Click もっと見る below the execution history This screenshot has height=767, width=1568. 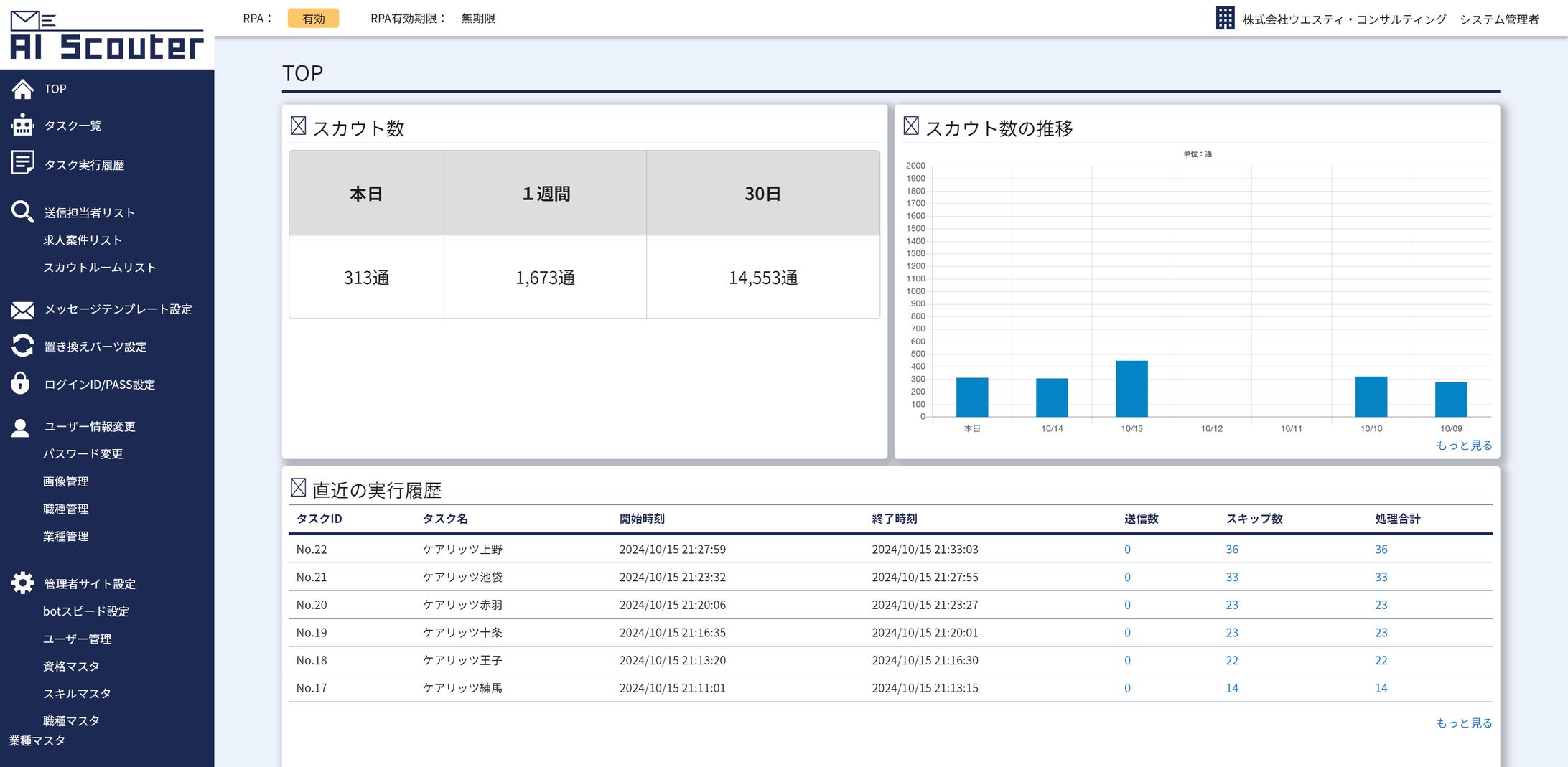pyautogui.click(x=1463, y=723)
